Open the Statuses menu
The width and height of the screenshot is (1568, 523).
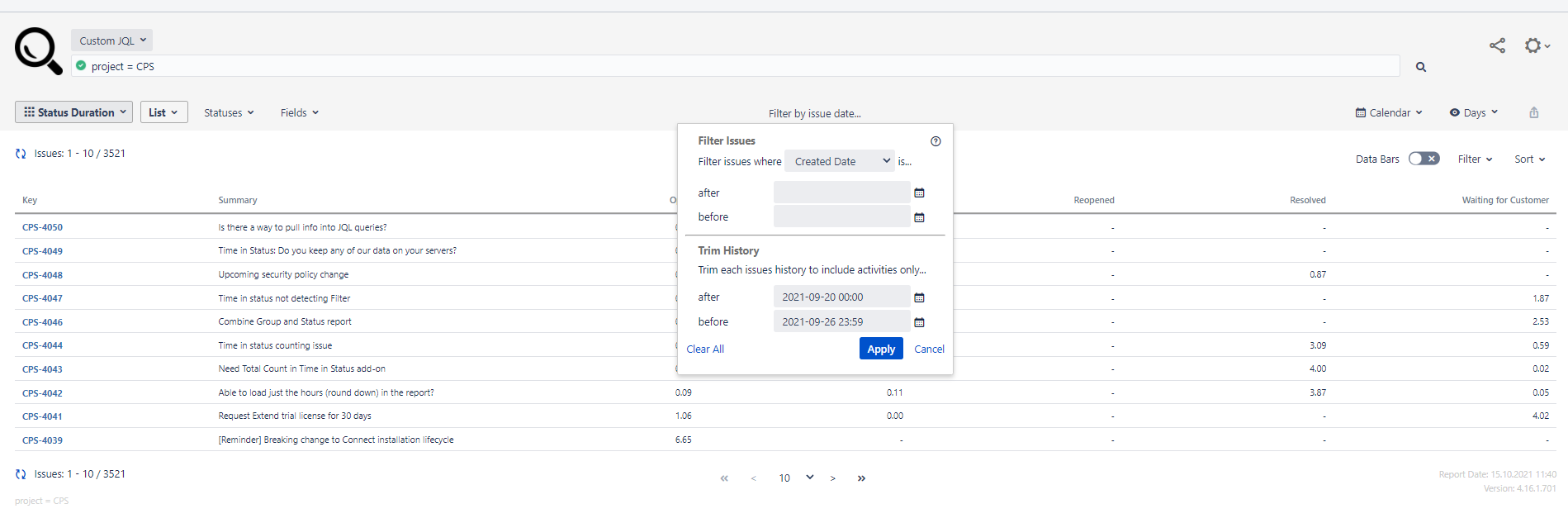(229, 113)
